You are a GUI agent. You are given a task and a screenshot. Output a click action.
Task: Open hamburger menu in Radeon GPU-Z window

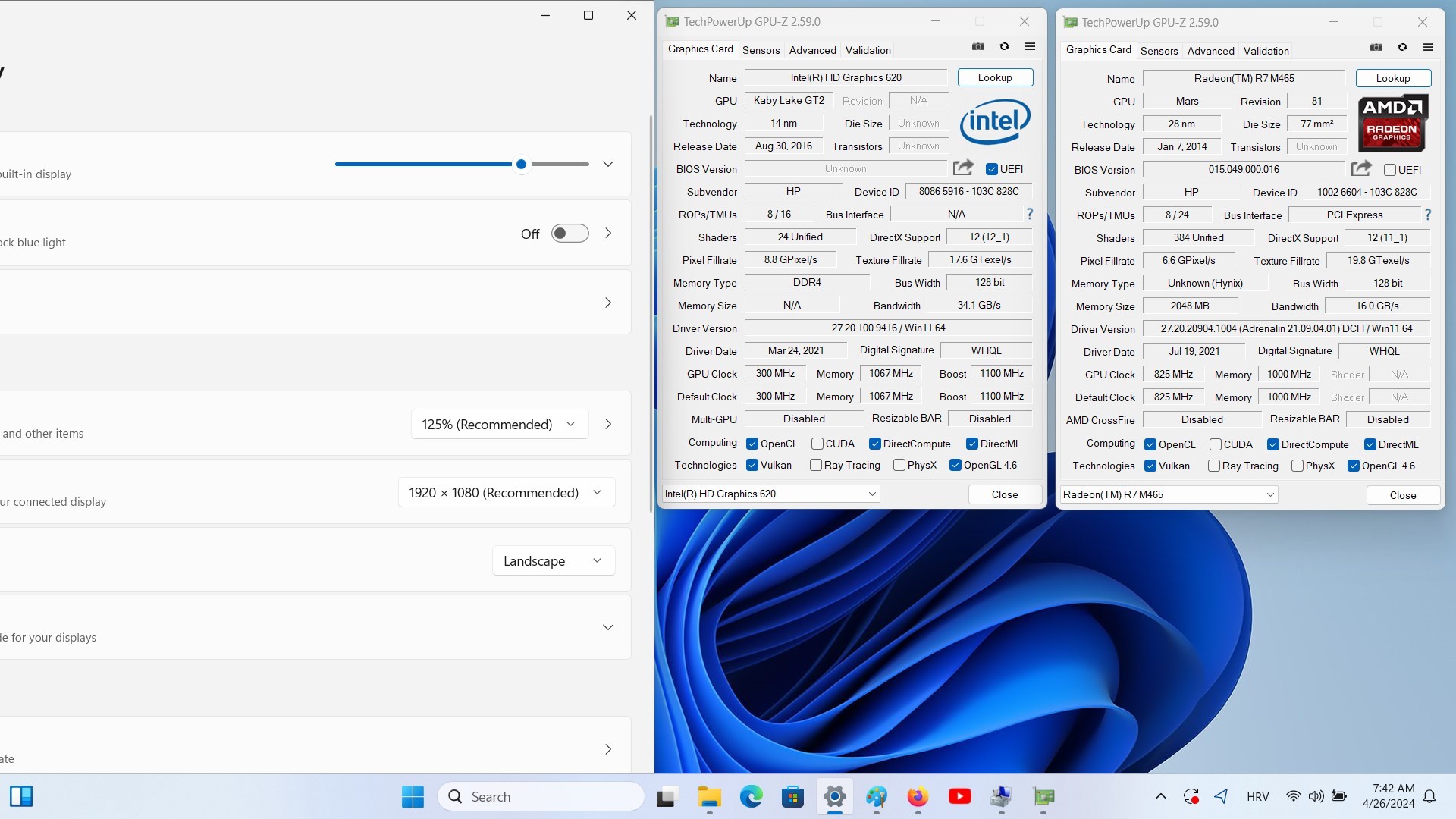(x=1428, y=48)
